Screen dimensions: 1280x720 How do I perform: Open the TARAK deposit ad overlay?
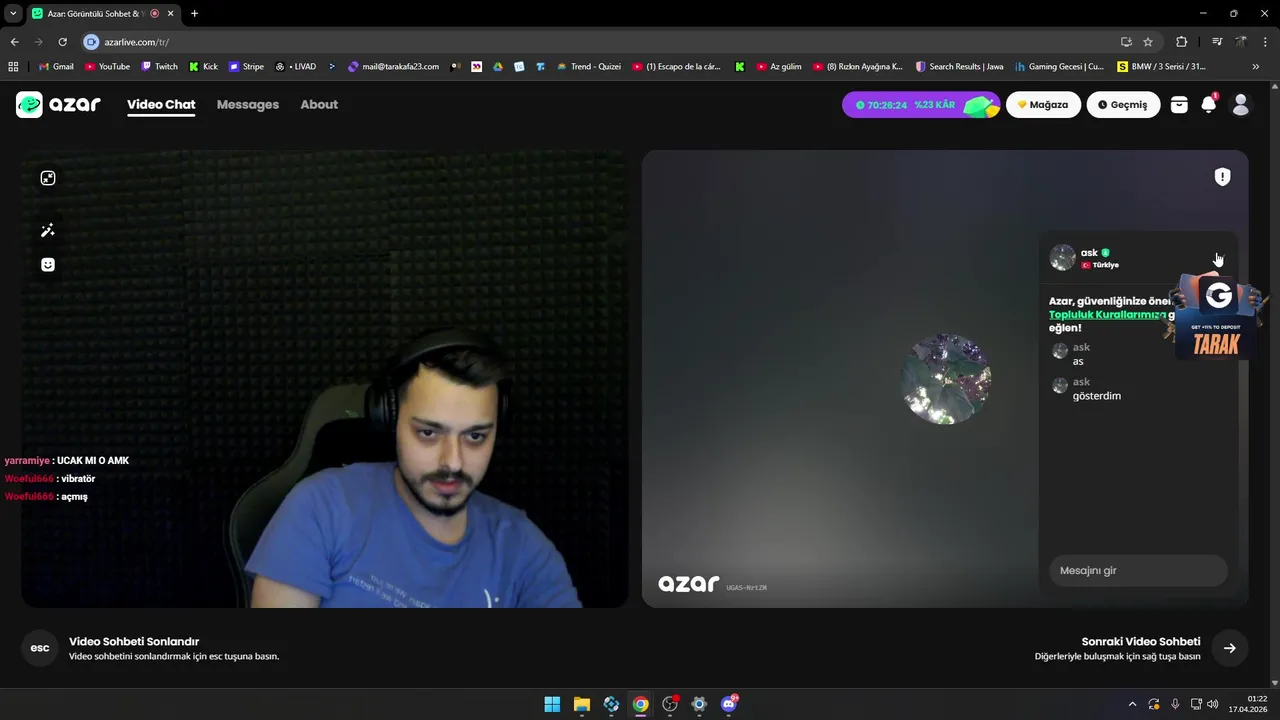click(x=1216, y=320)
